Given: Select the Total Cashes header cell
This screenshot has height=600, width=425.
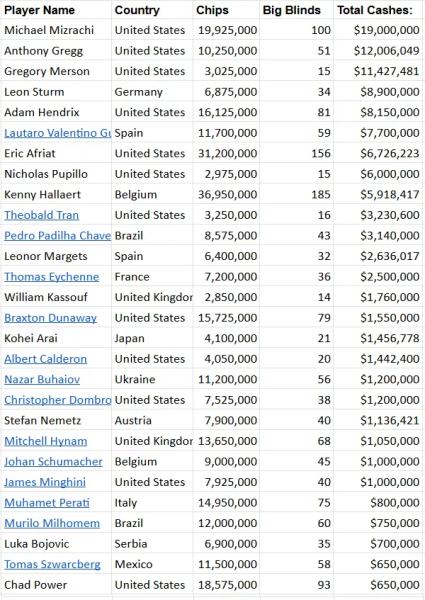Looking at the screenshot, I should pyautogui.click(x=378, y=10).
